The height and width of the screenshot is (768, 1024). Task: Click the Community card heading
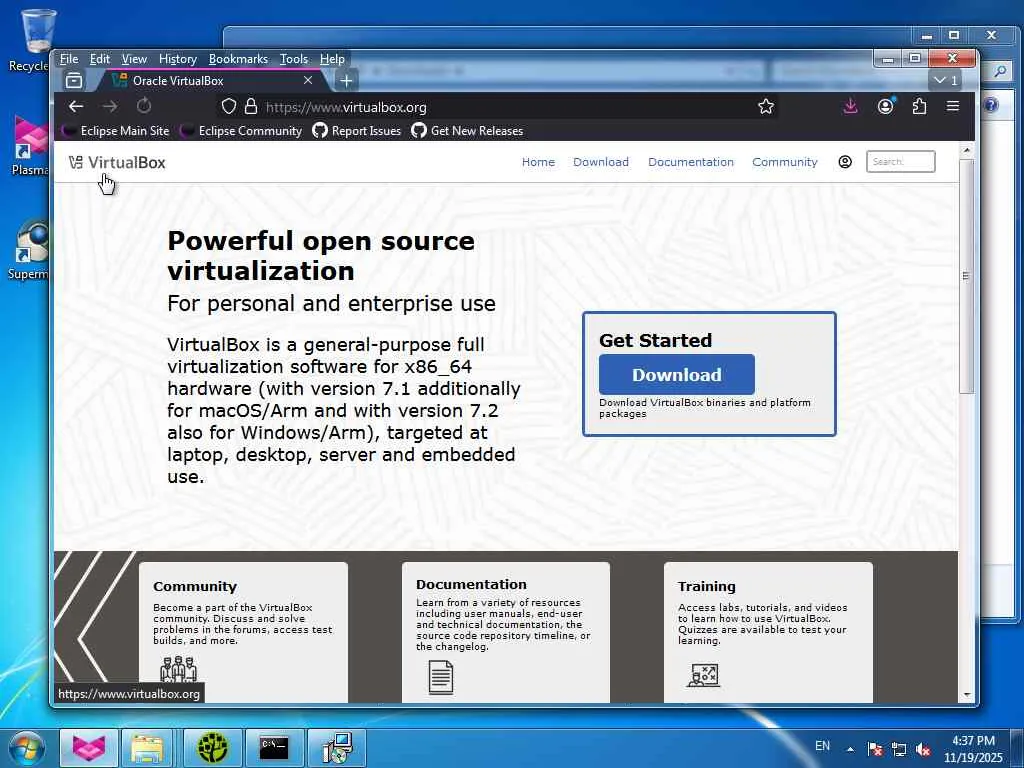(x=195, y=586)
